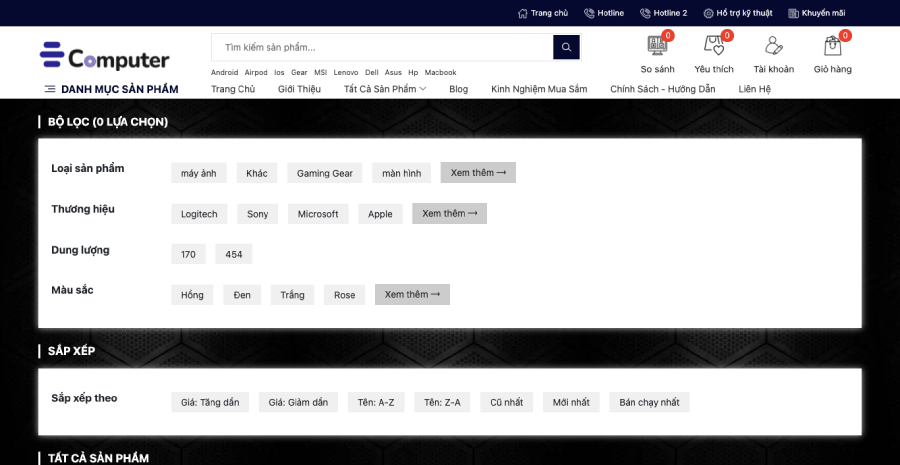The width and height of the screenshot is (900, 465).
Task: Select the 170 capacity filter
Action: [188, 254]
